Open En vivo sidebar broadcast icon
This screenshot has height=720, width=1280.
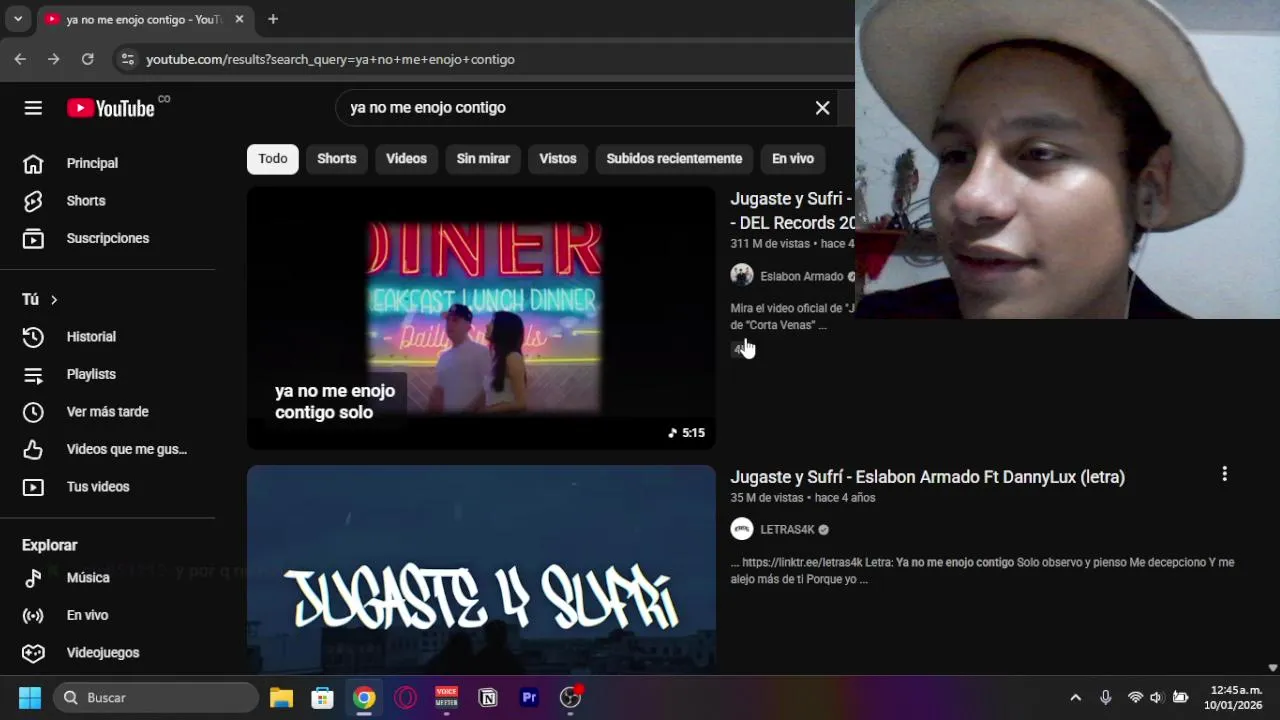click(33, 615)
